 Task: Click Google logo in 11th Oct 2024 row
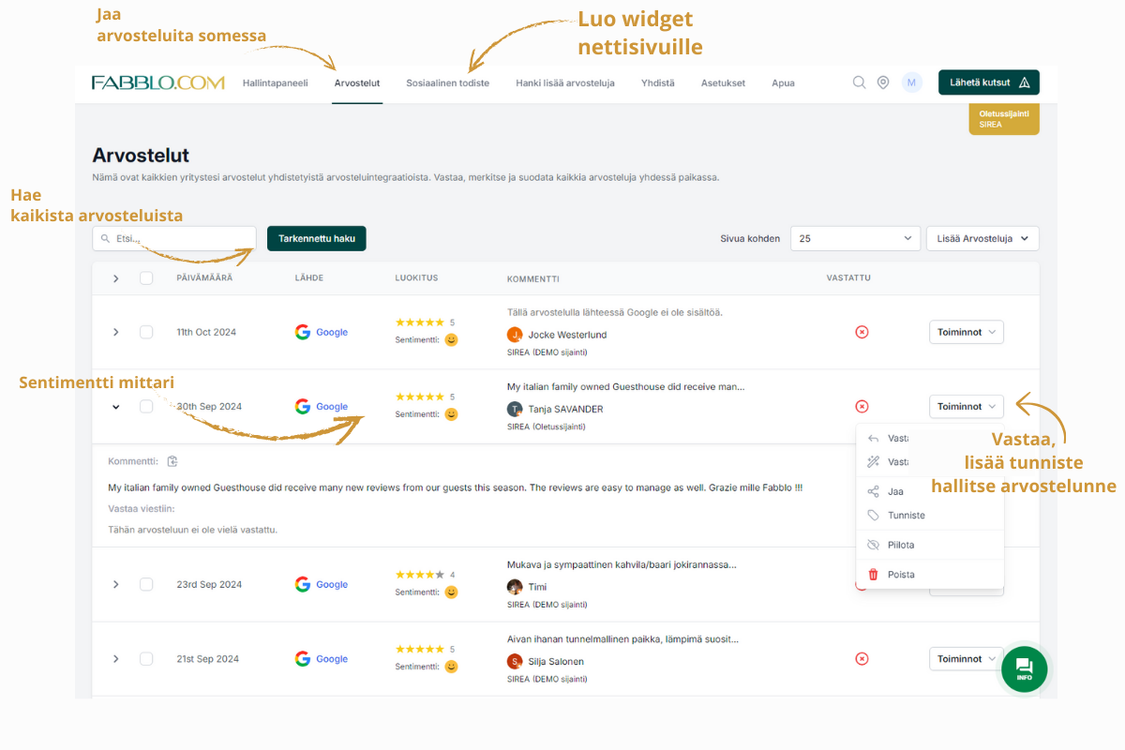tap(303, 332)
